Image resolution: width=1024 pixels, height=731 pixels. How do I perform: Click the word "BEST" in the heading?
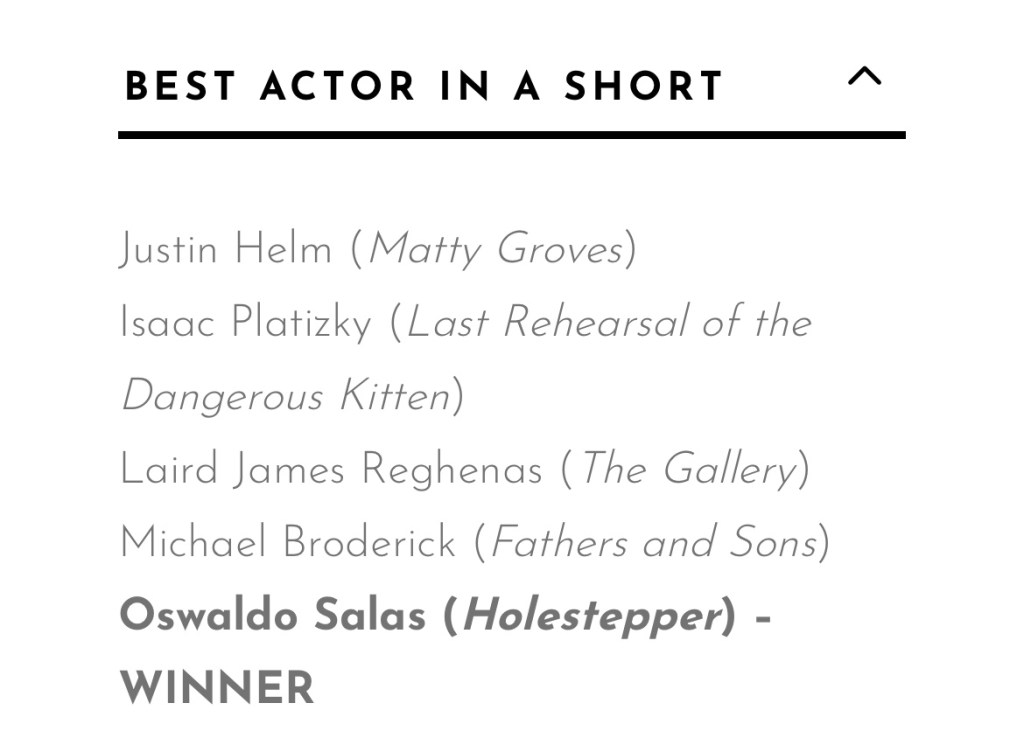(180, 87)
